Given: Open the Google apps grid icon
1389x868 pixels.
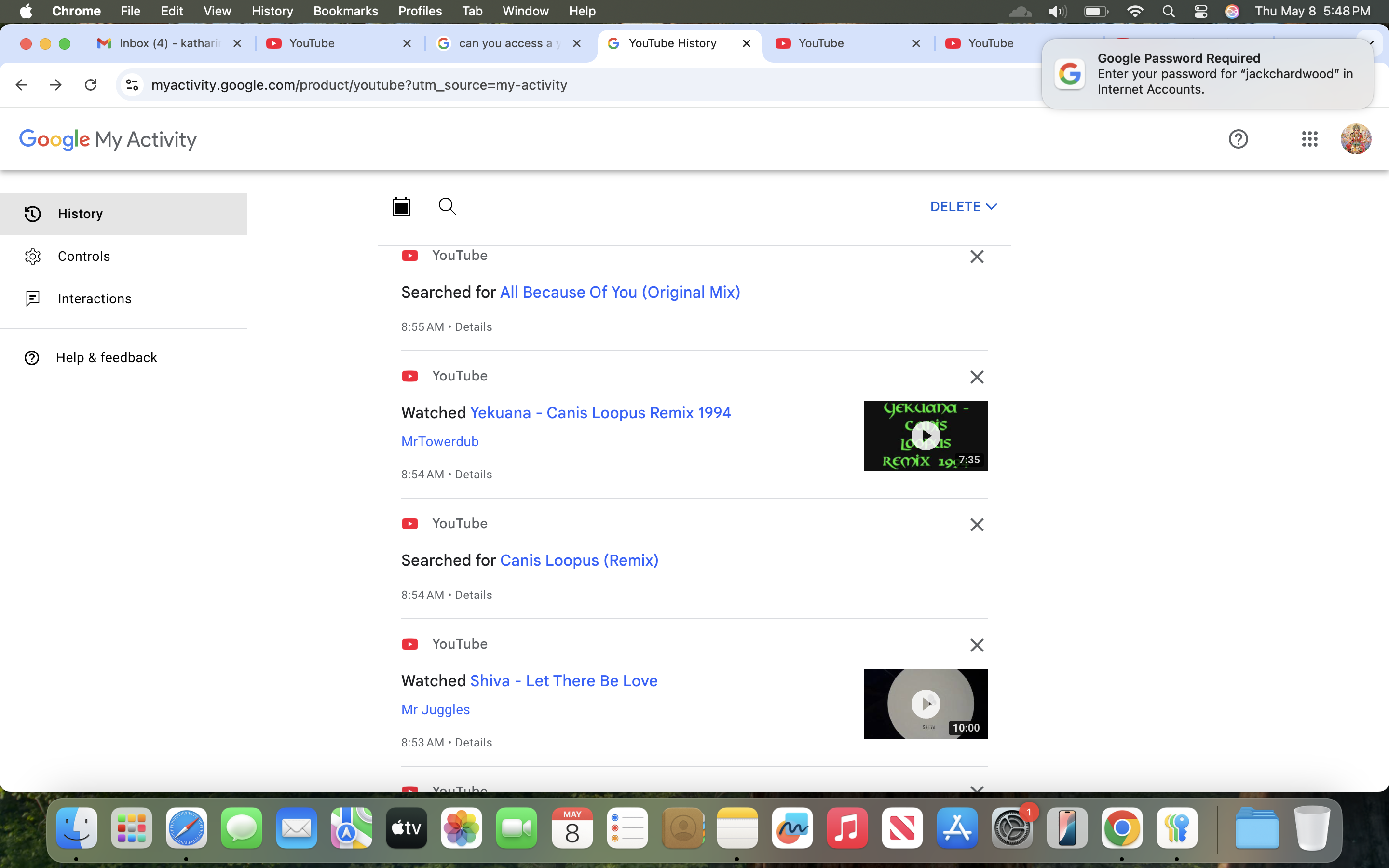Looking at the screenshot, I should point(1309,139).
